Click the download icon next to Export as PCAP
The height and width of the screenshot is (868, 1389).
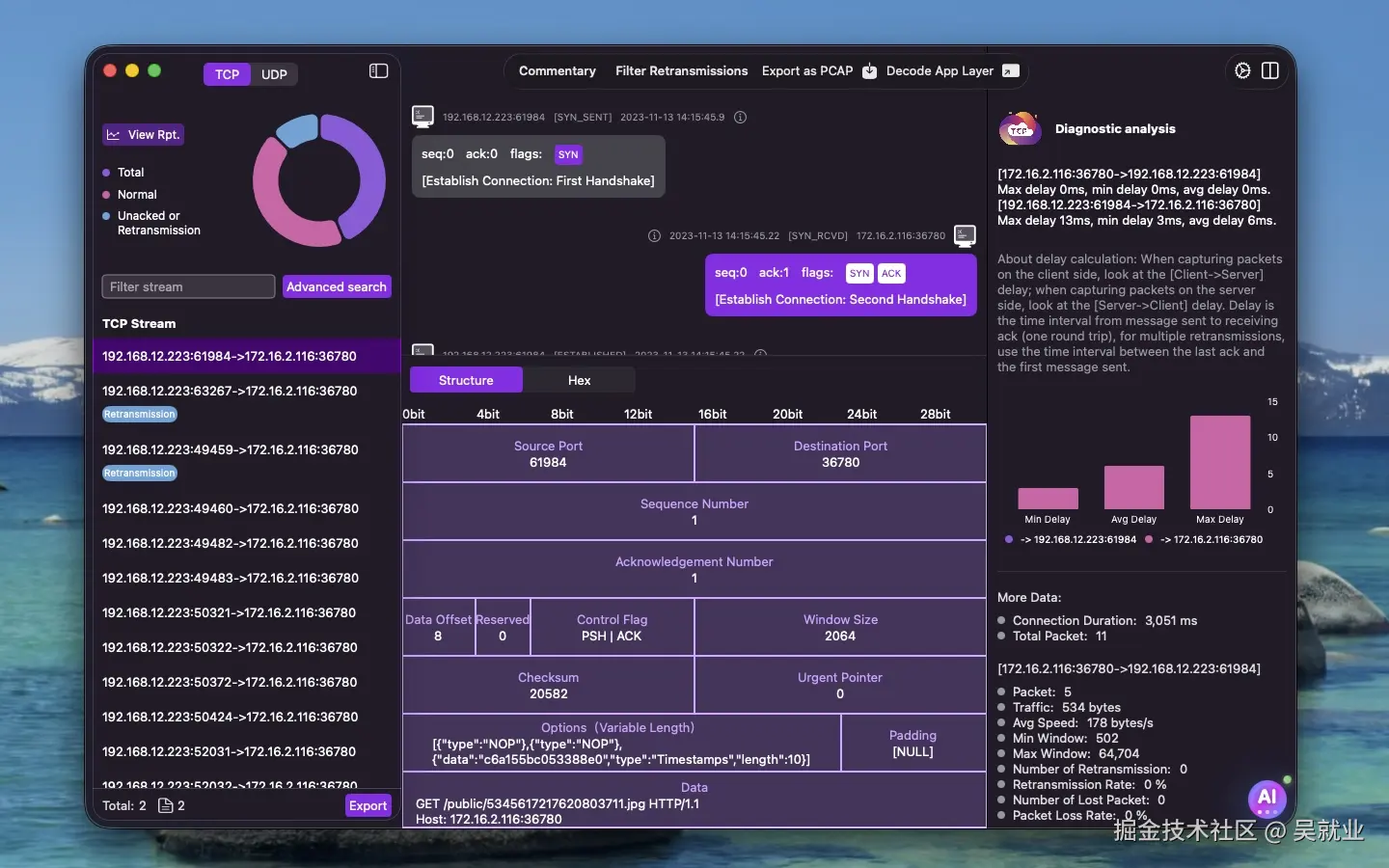pyautogui.click(x=869, y=71)
